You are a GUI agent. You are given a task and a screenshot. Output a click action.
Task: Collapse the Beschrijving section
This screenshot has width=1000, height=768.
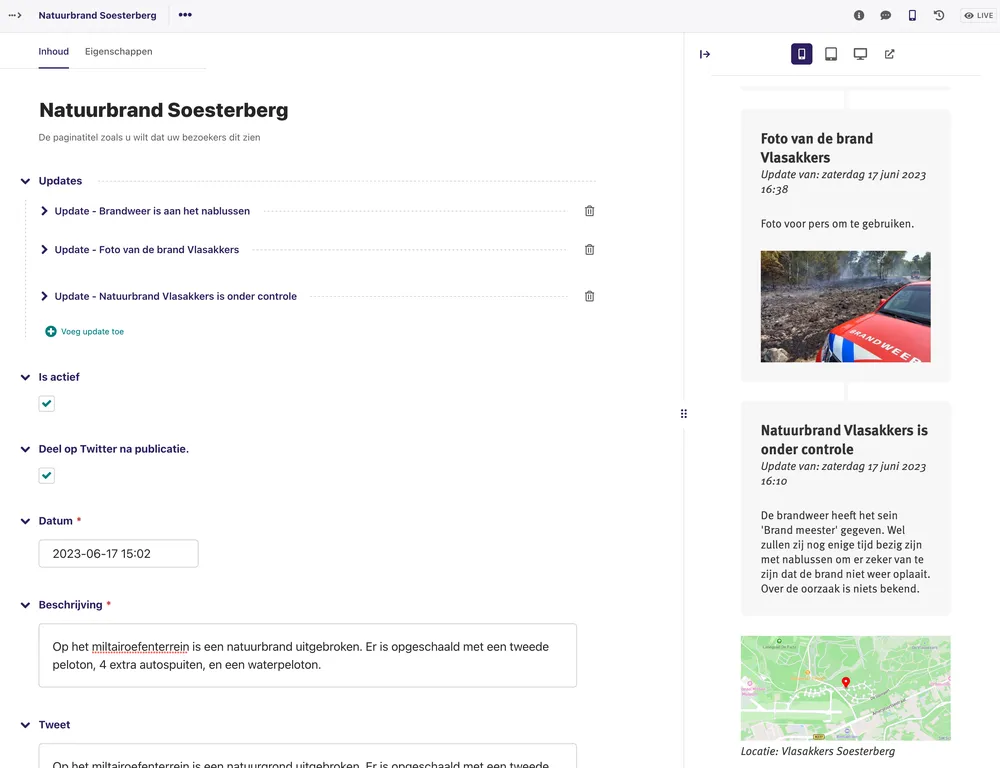[x=24, y=604]
